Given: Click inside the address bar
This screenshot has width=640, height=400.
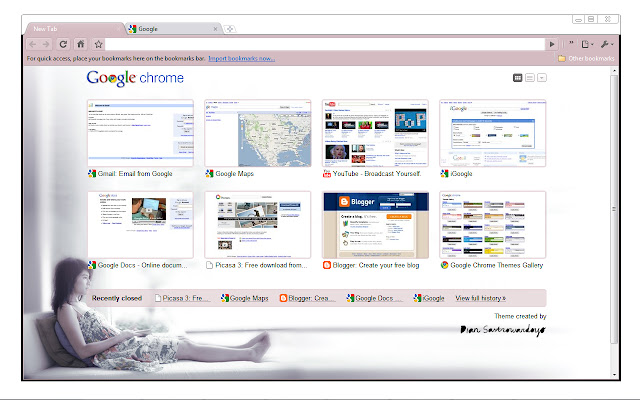Looking at the screenshot, I should click(x=325, y=44).
